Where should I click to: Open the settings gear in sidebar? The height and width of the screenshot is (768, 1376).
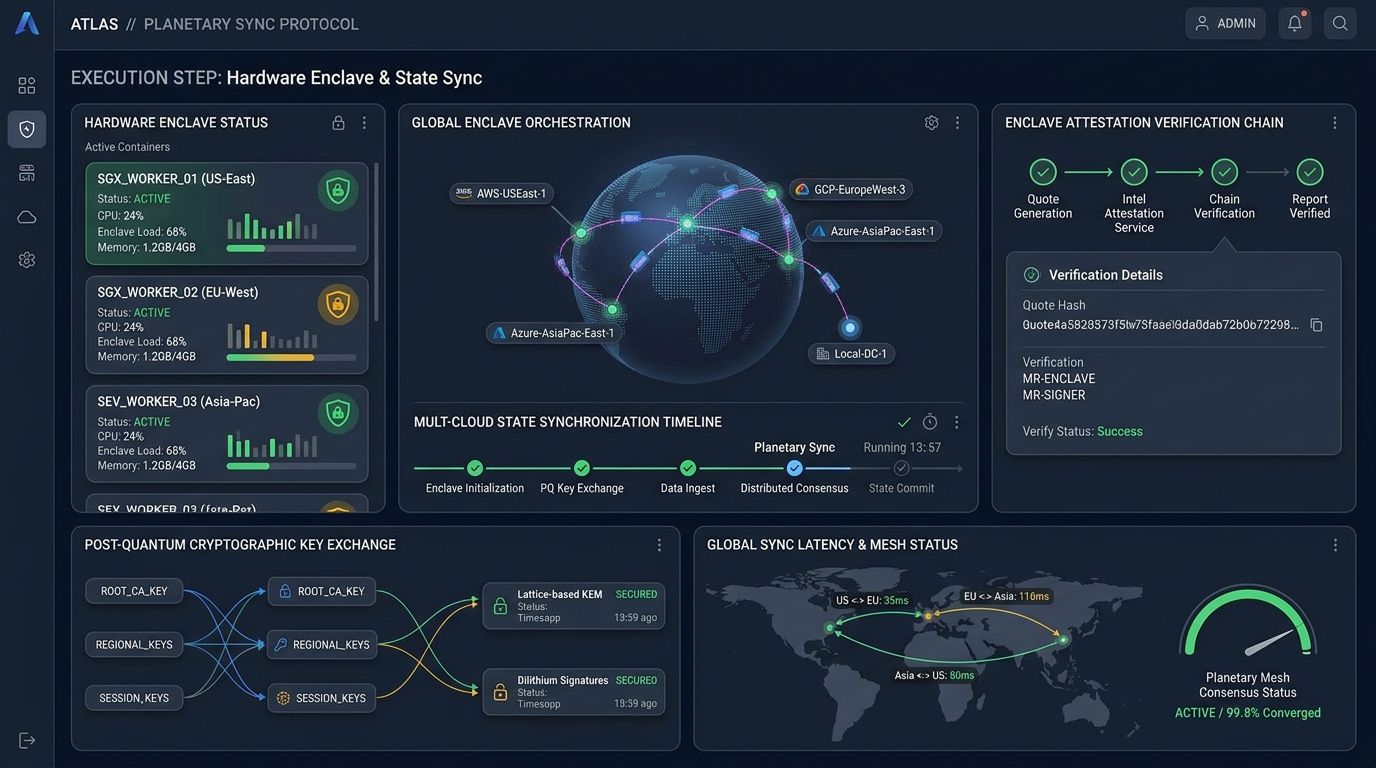pyautogui.click(x=27, y=260)
